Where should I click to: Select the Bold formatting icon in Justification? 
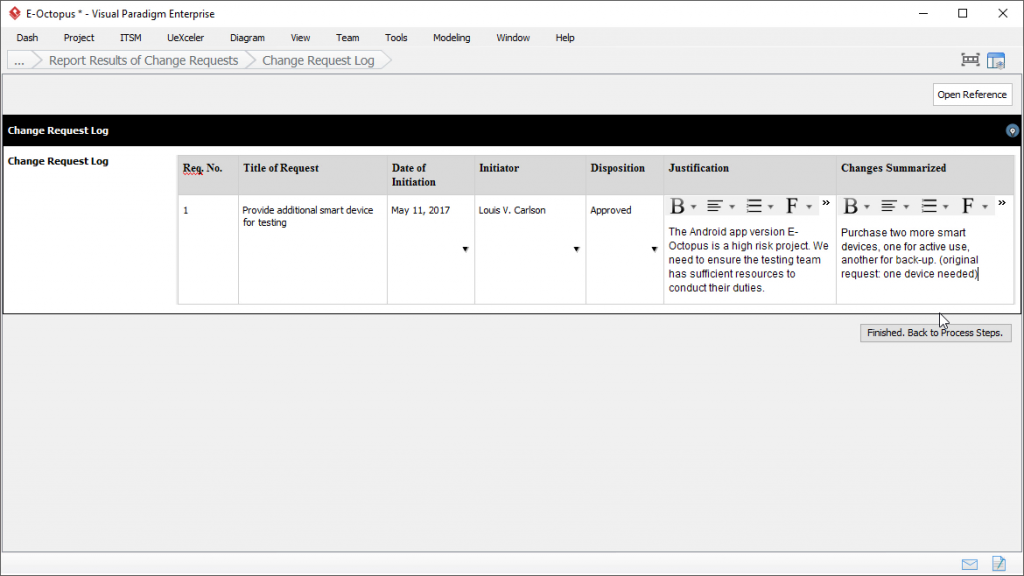pos(676,205)
